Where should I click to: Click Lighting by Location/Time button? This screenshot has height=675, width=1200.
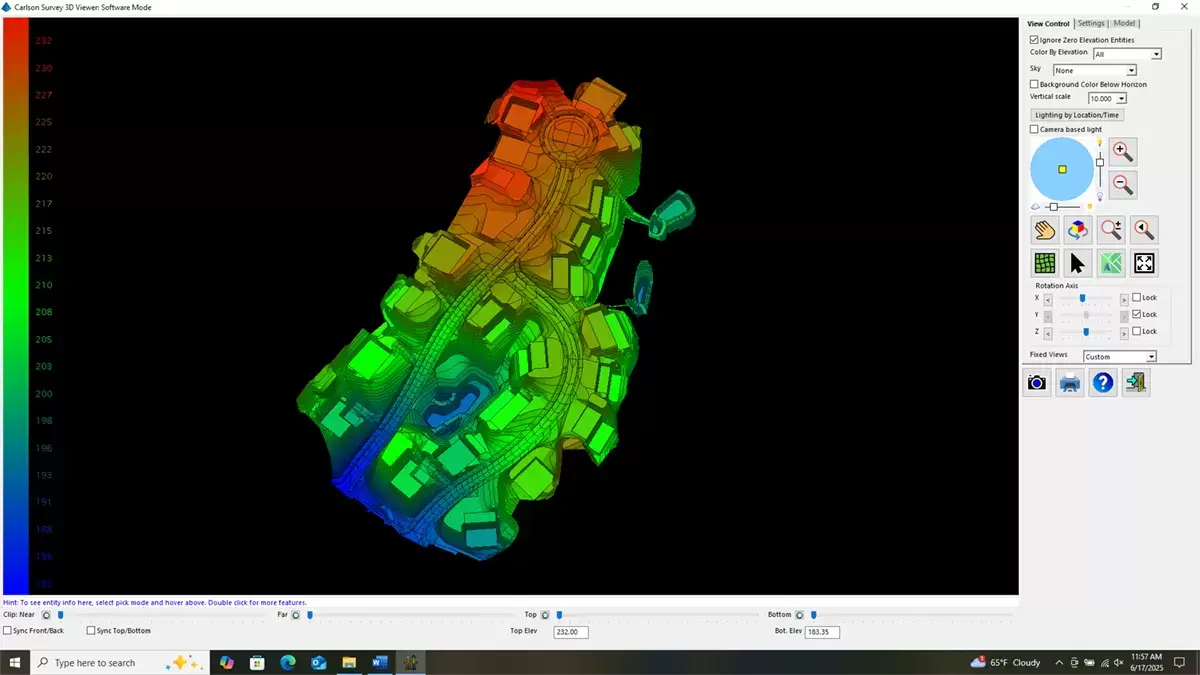pos(1078,115)
